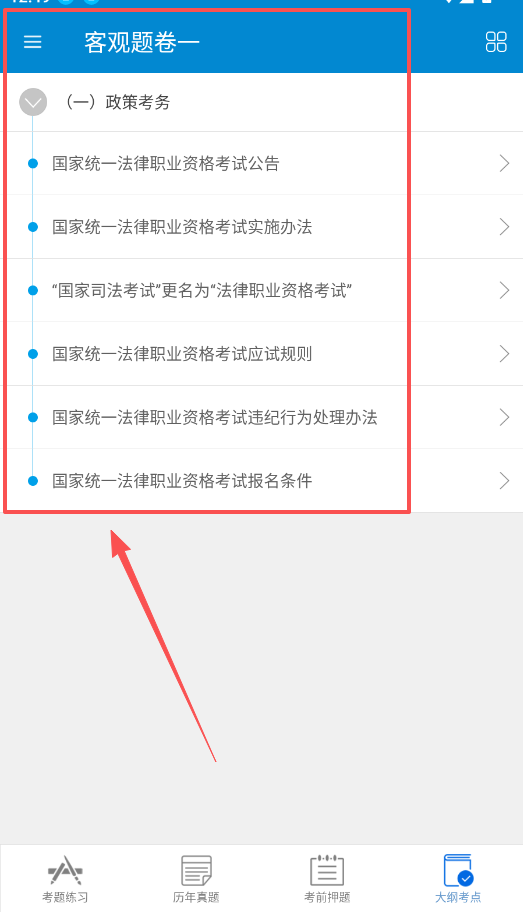The width and height of the screenshot is (523, 912).
Task: Tap the 大纲考点 book icon
Action: coord(458,870)
